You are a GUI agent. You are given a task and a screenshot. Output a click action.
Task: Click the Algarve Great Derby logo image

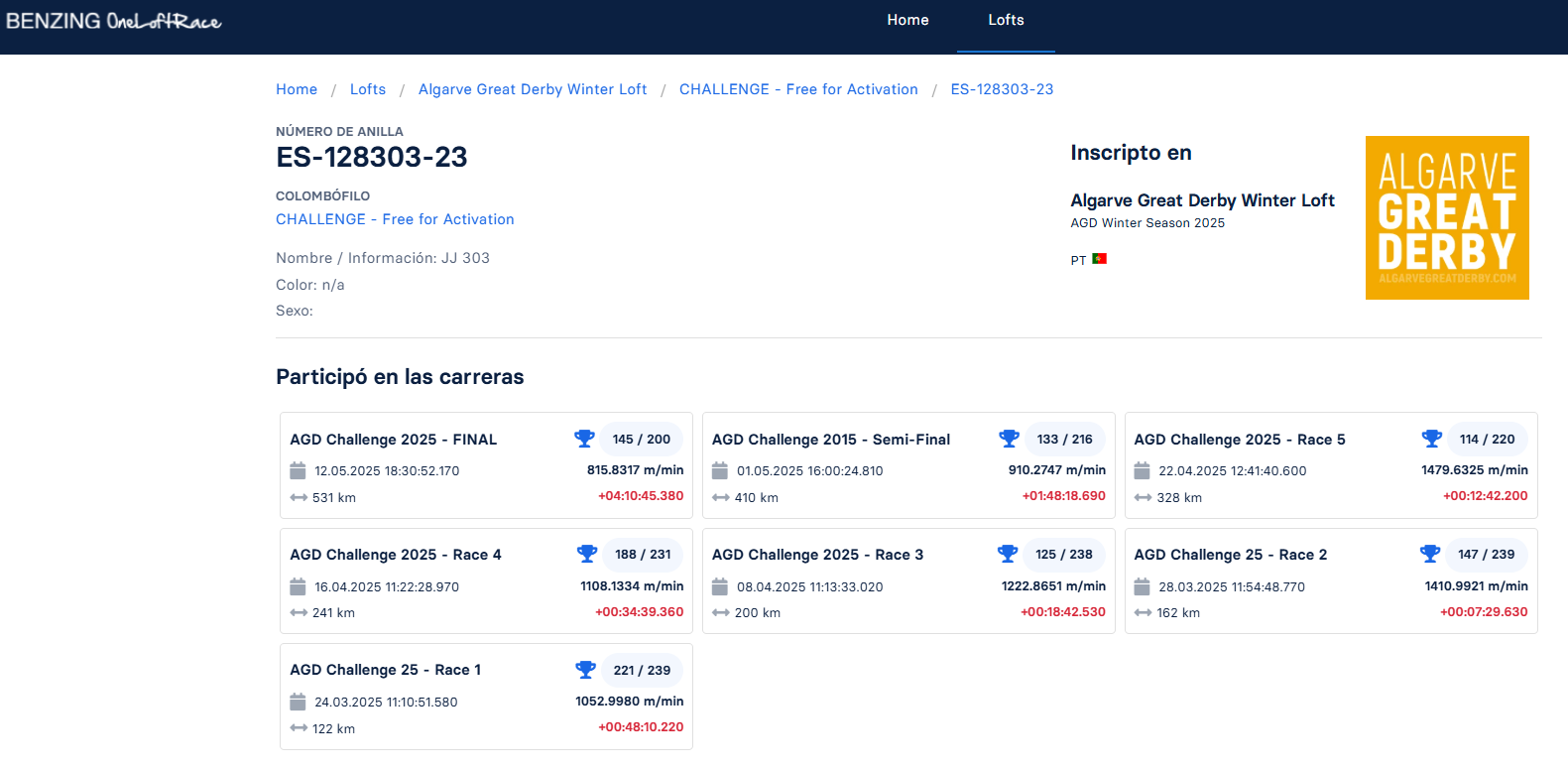tap(1447, 217)
